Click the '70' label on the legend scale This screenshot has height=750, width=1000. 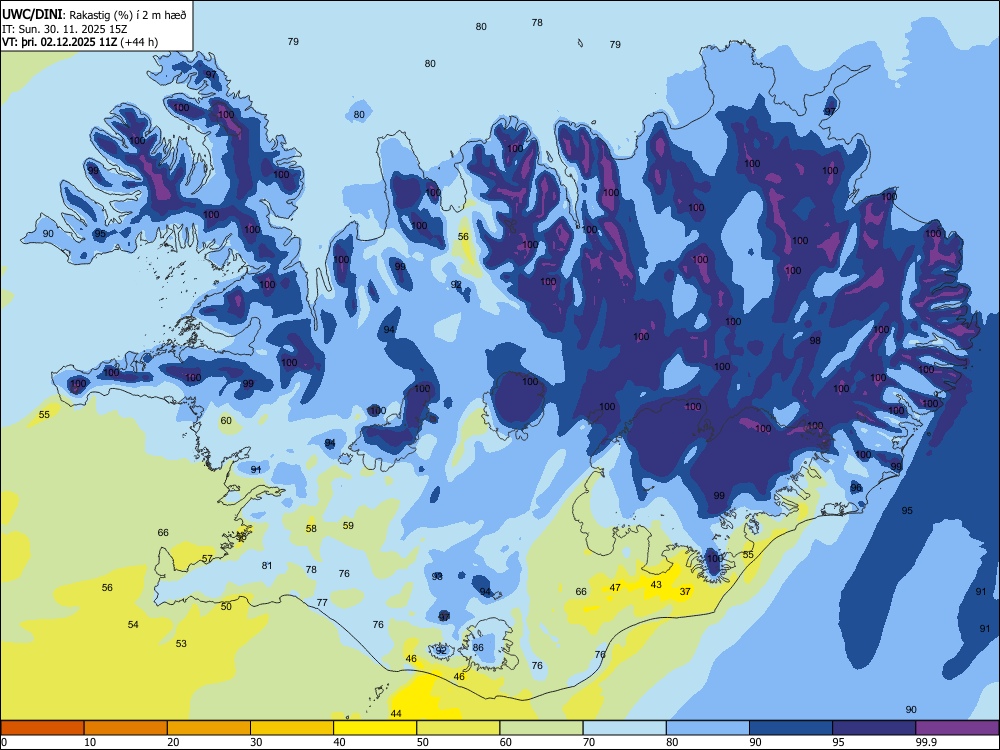tap(589, 742)
